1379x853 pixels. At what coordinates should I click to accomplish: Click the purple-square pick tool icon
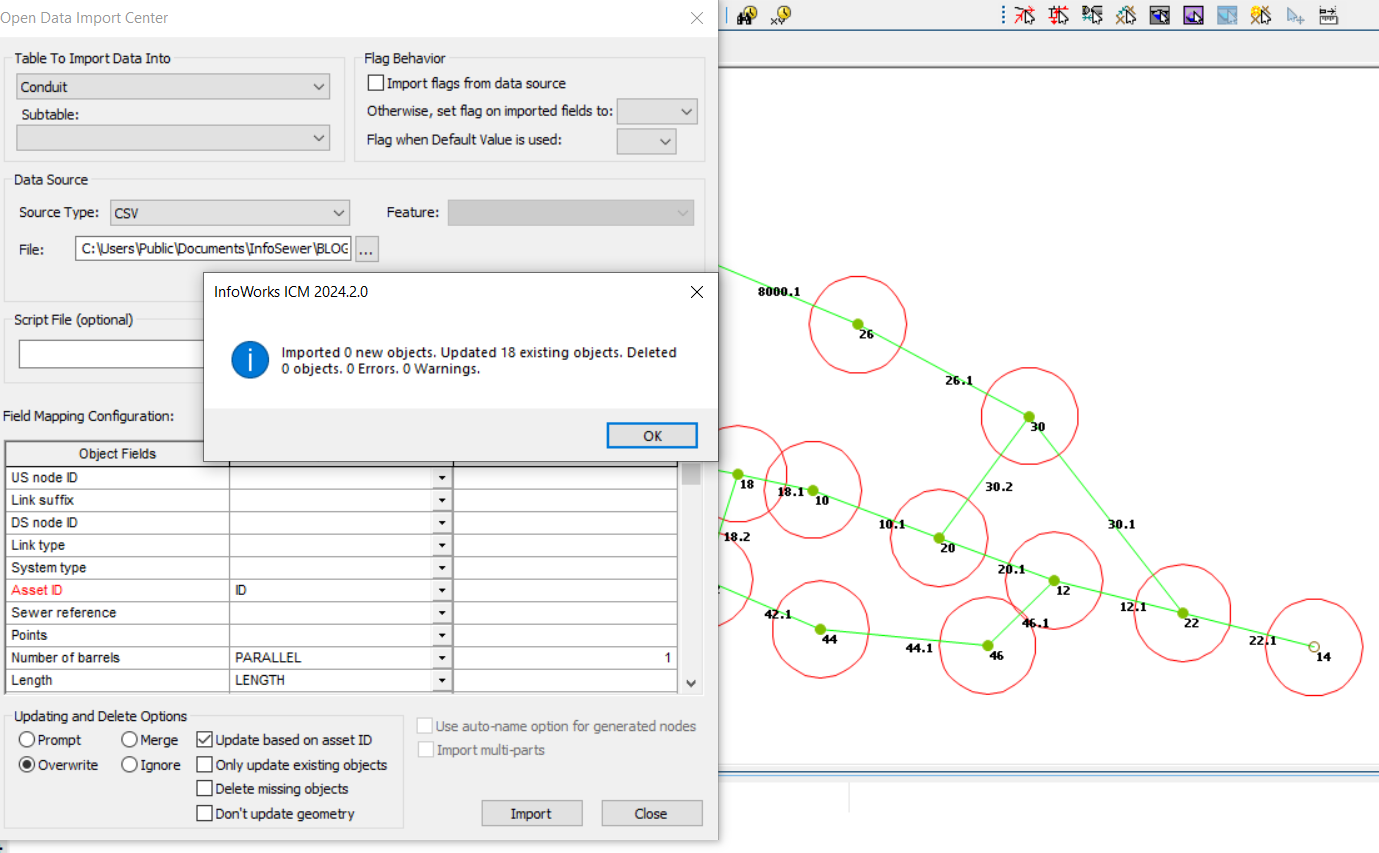tap(1193, 16)
